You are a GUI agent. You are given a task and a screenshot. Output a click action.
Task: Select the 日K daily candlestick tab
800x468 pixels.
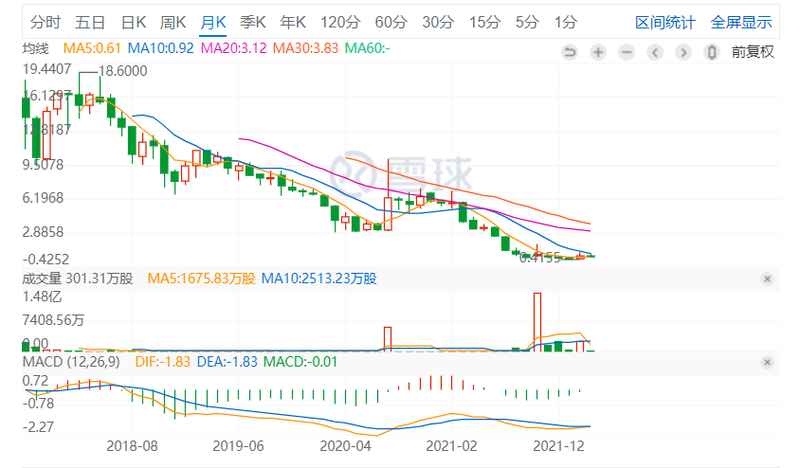tap(134, 22)
